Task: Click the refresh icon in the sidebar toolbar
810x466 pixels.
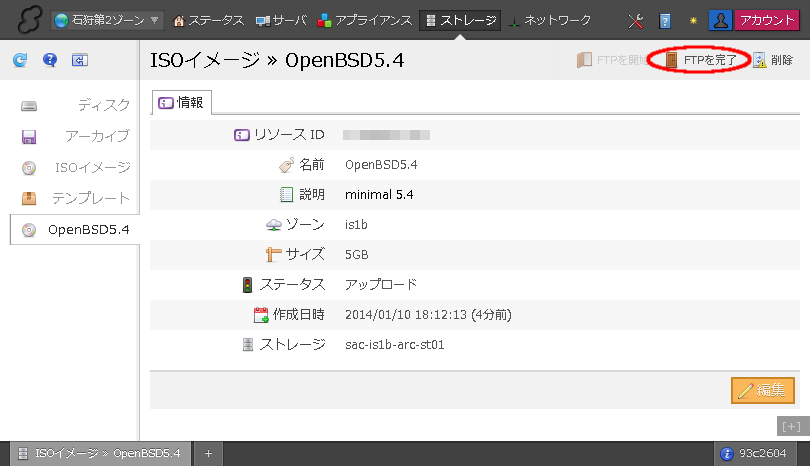Action: (20, 61)
